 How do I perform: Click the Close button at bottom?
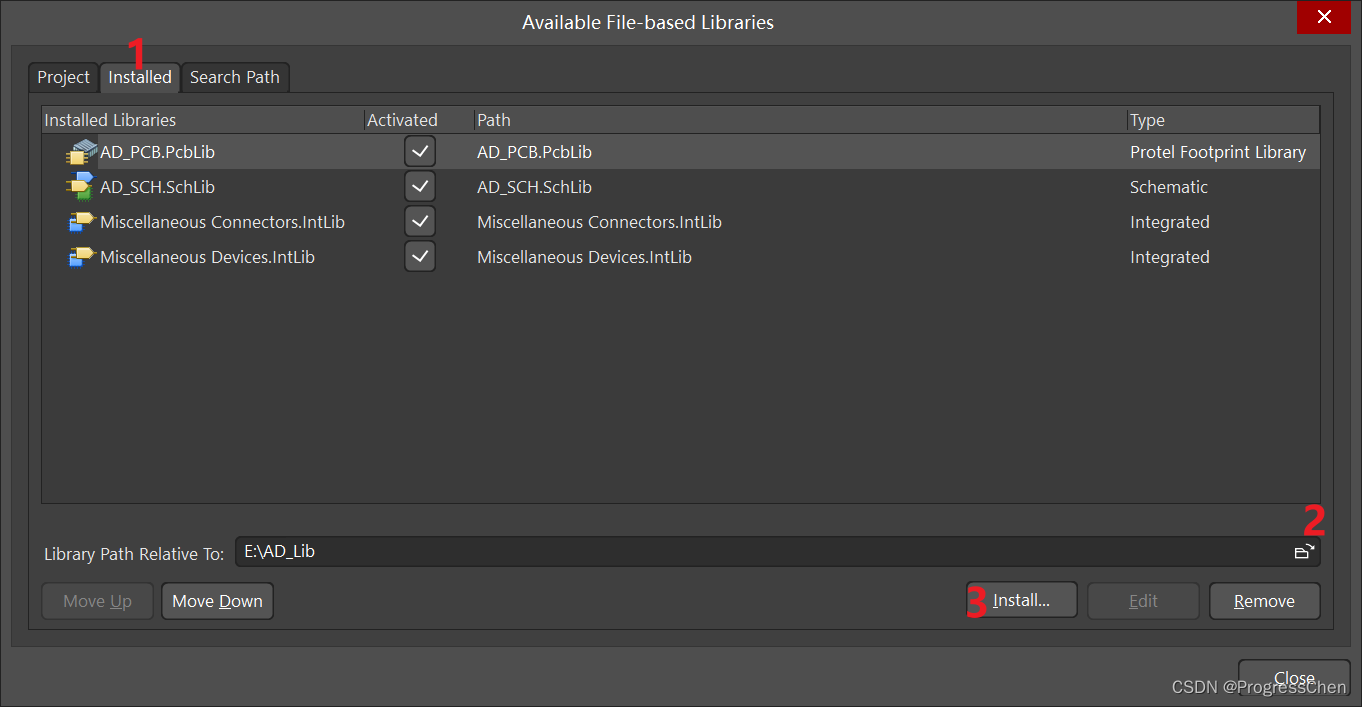pos(1294,678)
